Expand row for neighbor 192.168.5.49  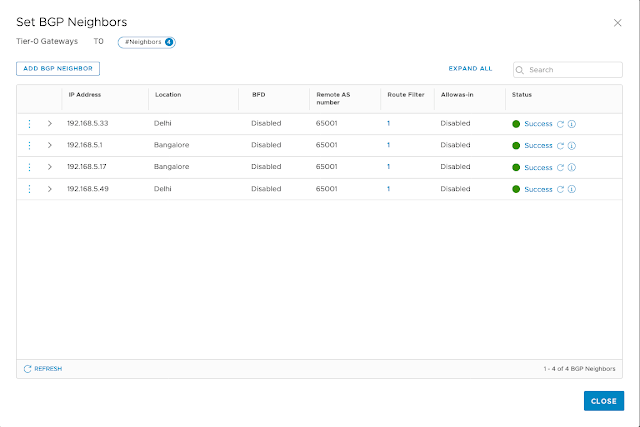pos(49,189)
